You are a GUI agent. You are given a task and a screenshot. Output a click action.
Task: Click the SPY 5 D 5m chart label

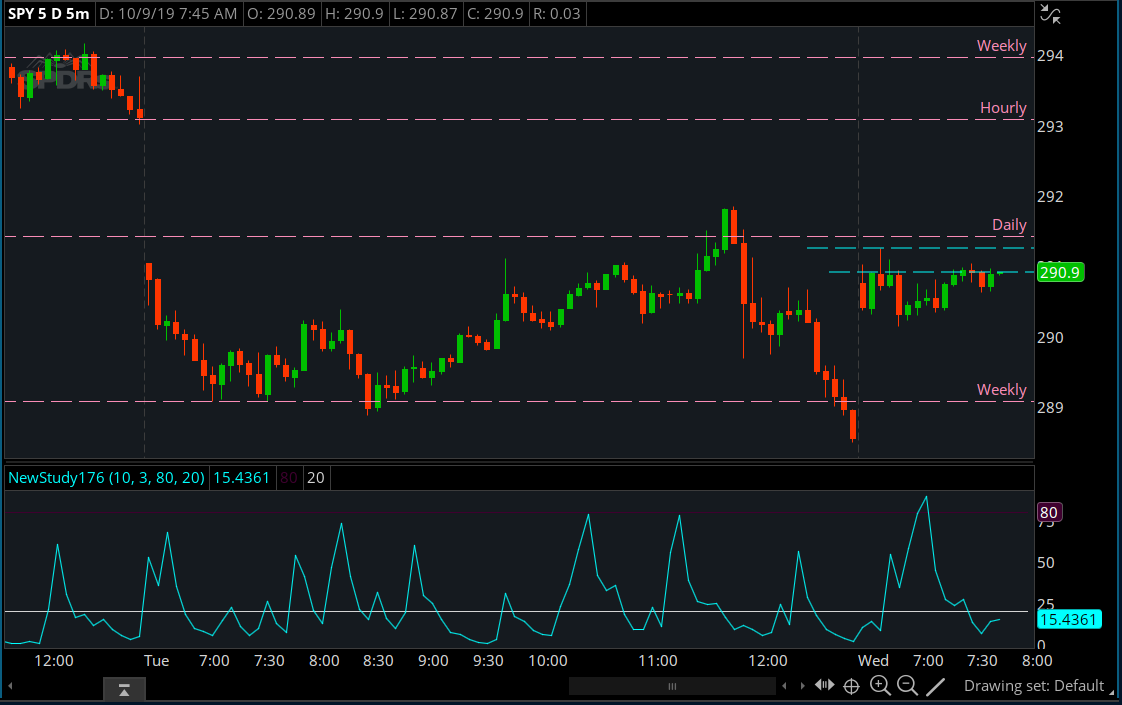[48, 14]
